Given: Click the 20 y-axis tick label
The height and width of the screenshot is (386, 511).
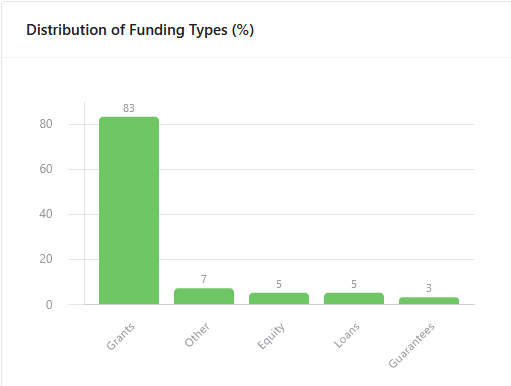Looking at the screenshot, I should [x=46, y=259].
